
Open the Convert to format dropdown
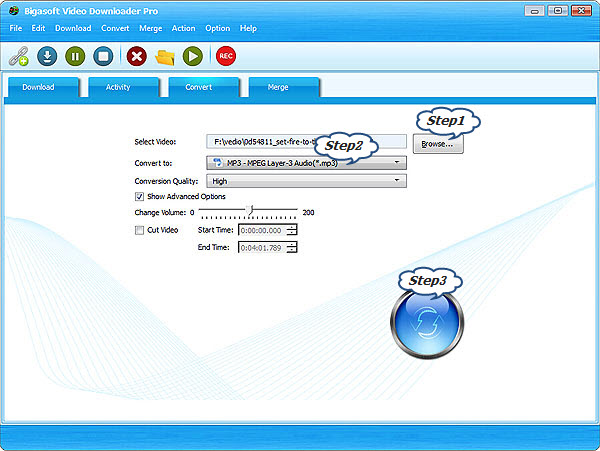point(306,163)
